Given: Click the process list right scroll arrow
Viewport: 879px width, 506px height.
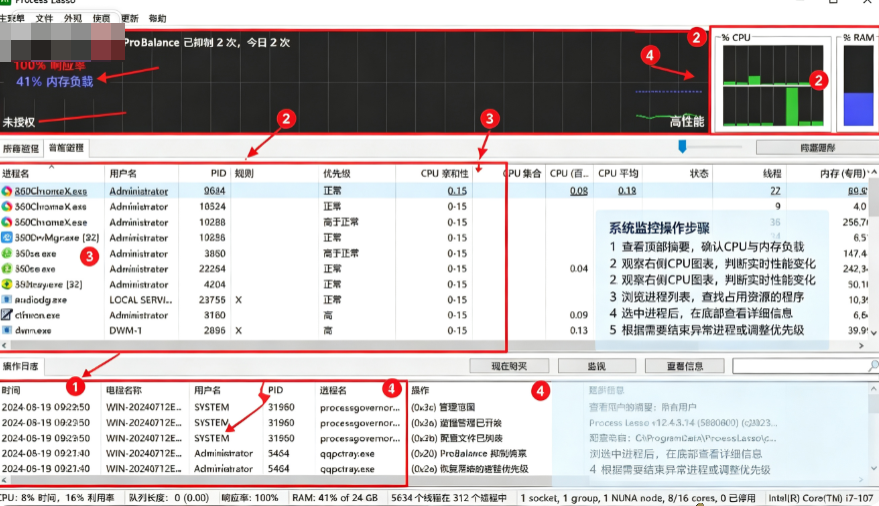Looking at the screenshot, I should tap(862, 345).
